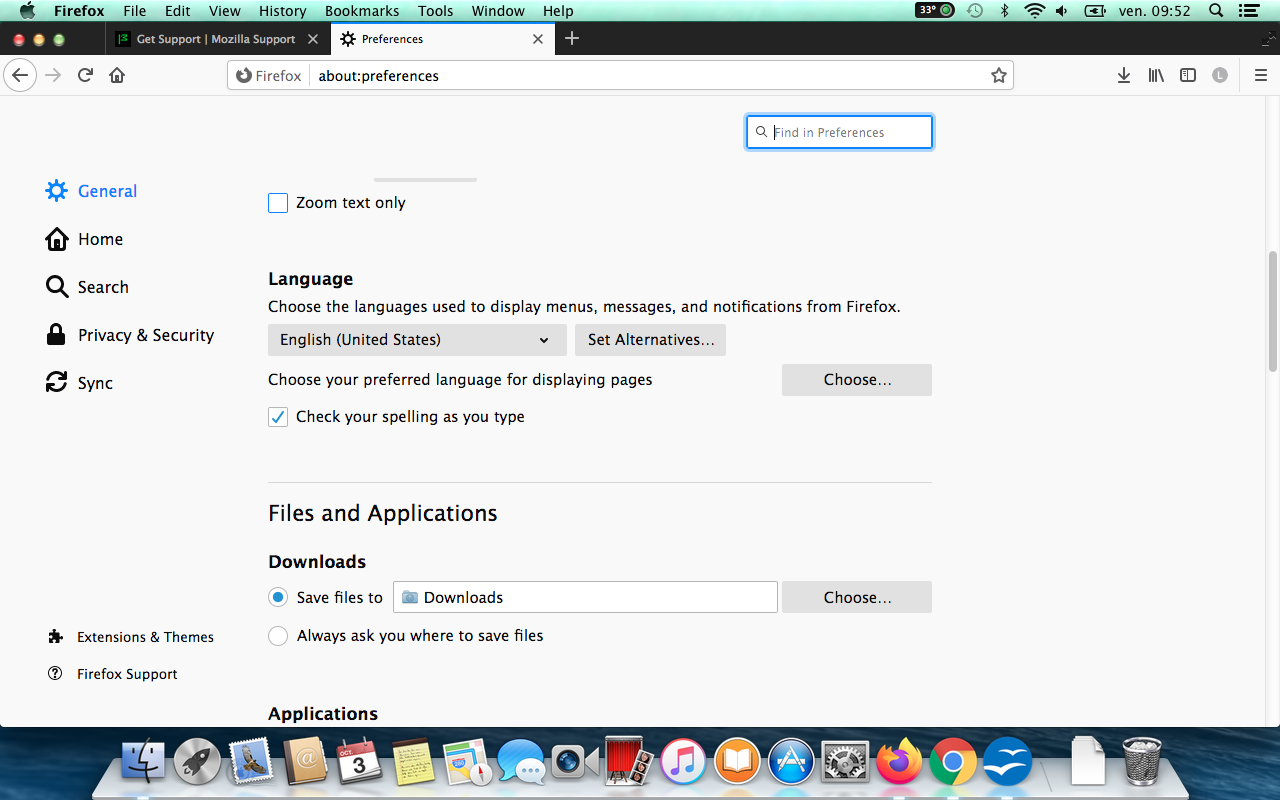Click the battery status icon
Image resolution: width=1280 pixels, height=800 pixels.
[1095, 11]
